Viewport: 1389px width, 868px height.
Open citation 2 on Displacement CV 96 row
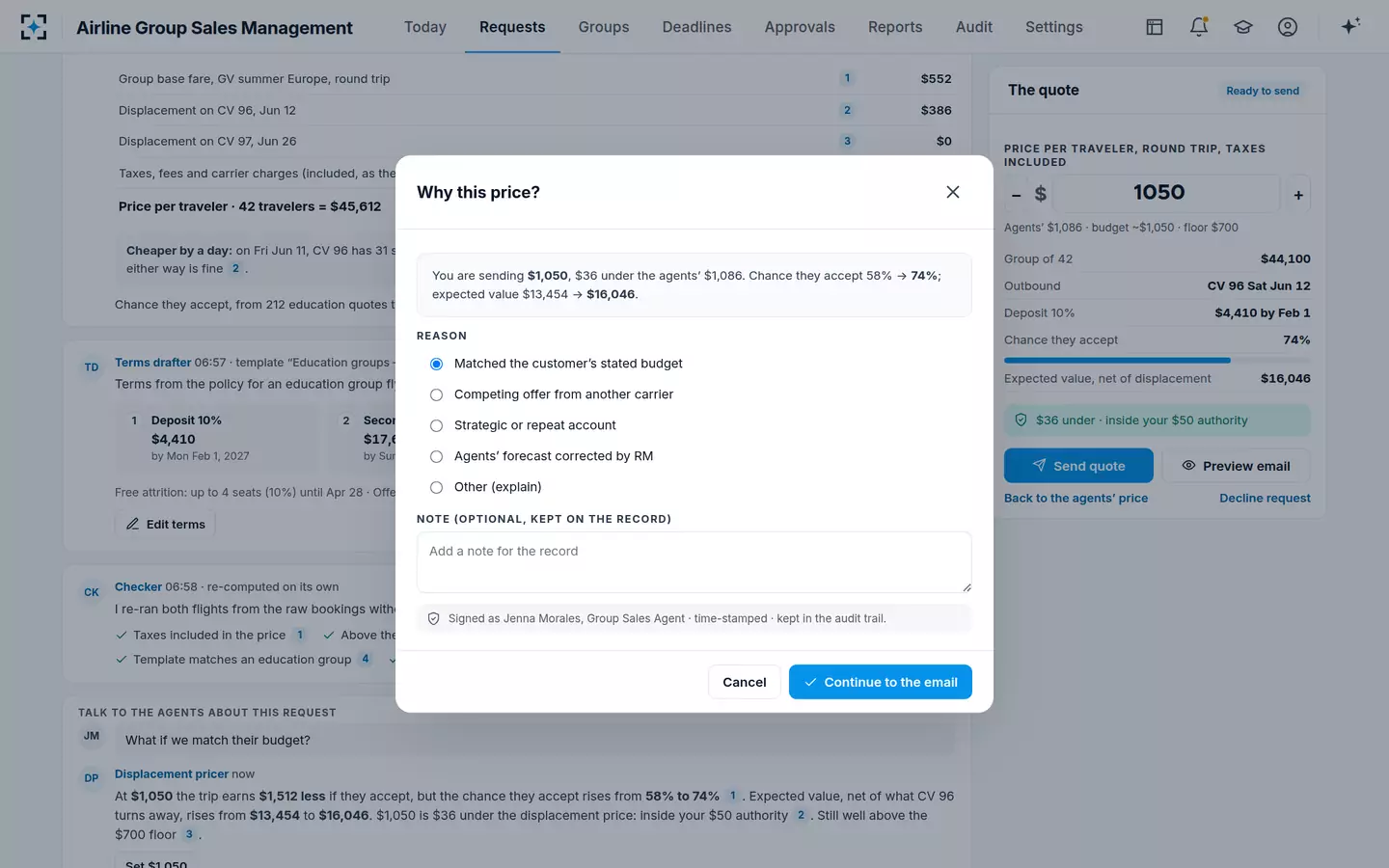(x=847, y=110)
